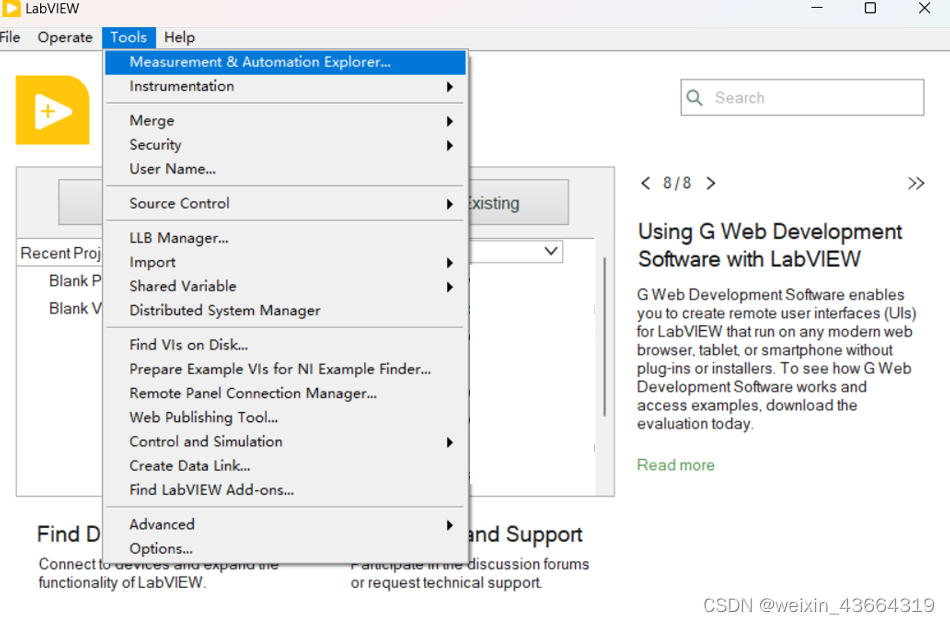Open the recent files filter dropdown
950x624 pixels.
pos(551,251)
